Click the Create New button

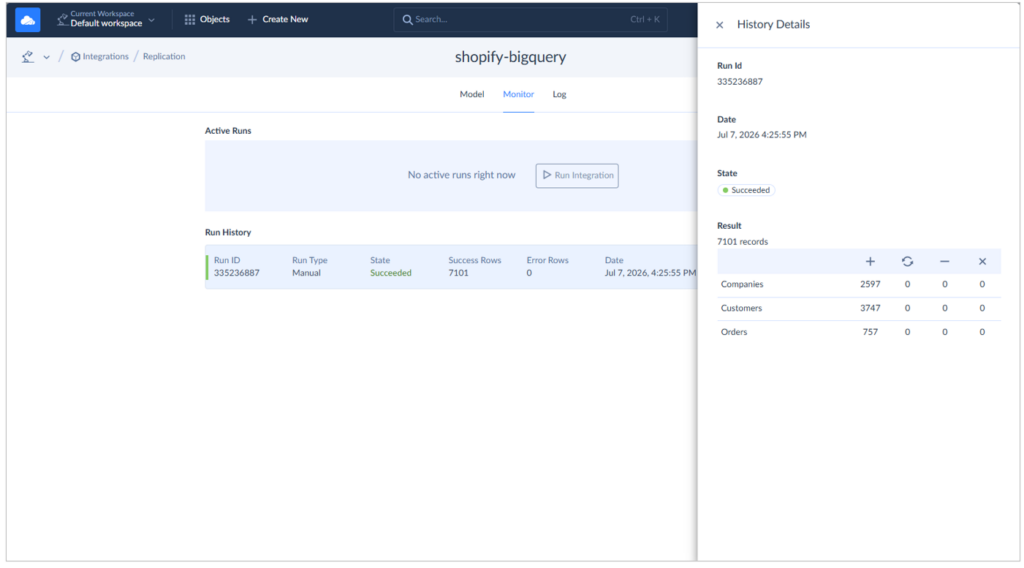[278, 20]
